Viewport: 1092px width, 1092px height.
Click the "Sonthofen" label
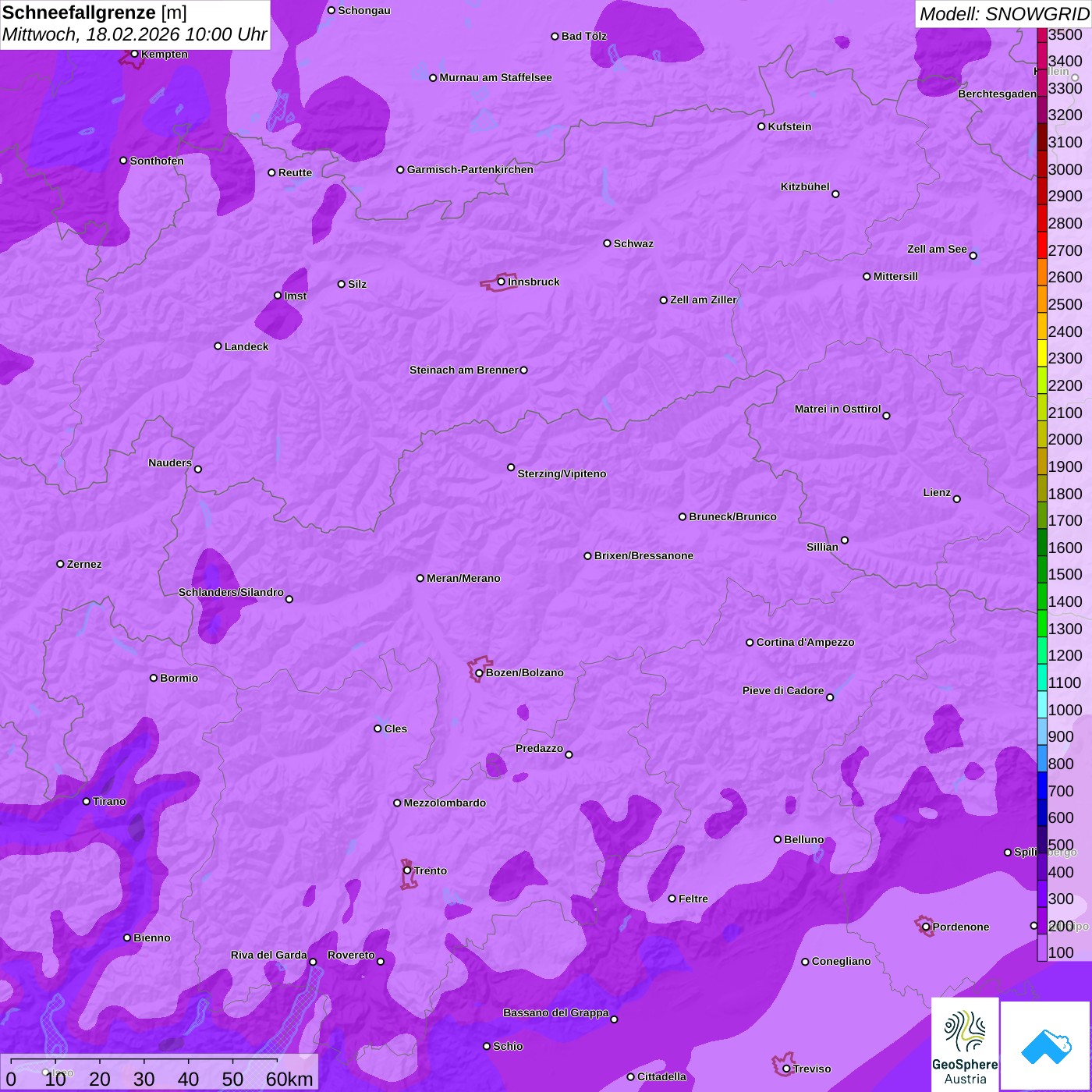[x=157, y=161]
